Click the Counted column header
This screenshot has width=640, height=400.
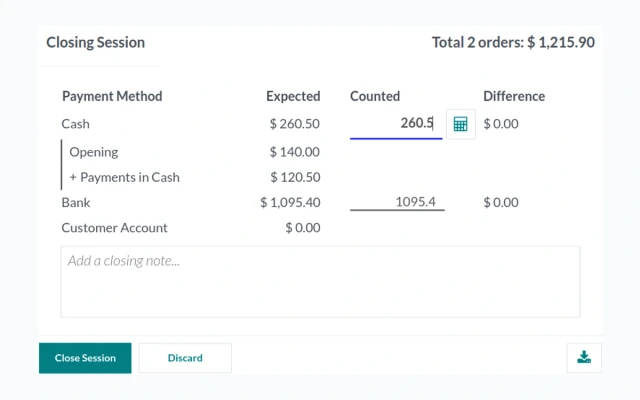pyautogui.click(x=375, y=96)
